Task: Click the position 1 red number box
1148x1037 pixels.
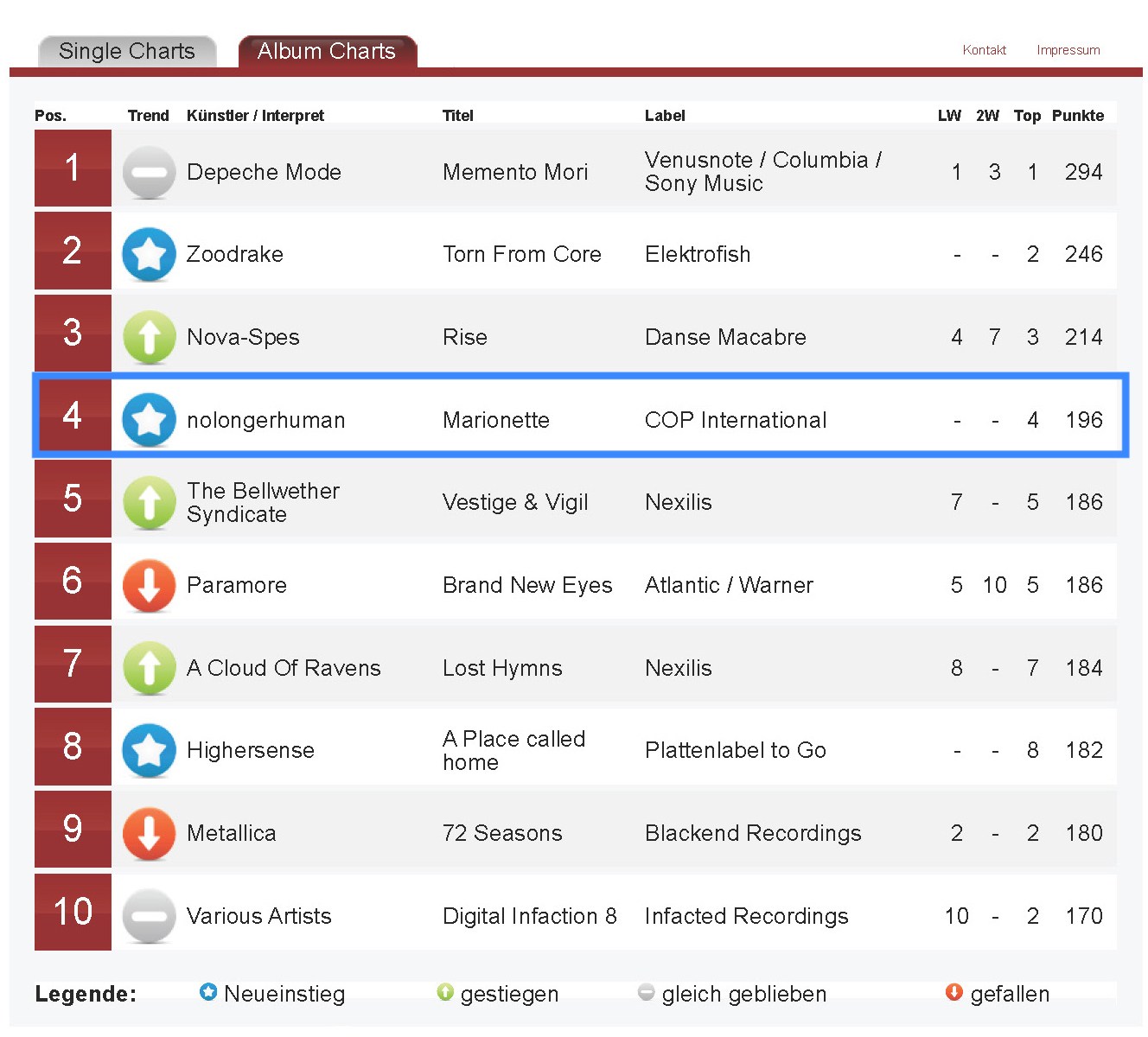Action: click(x=73, y=169)
